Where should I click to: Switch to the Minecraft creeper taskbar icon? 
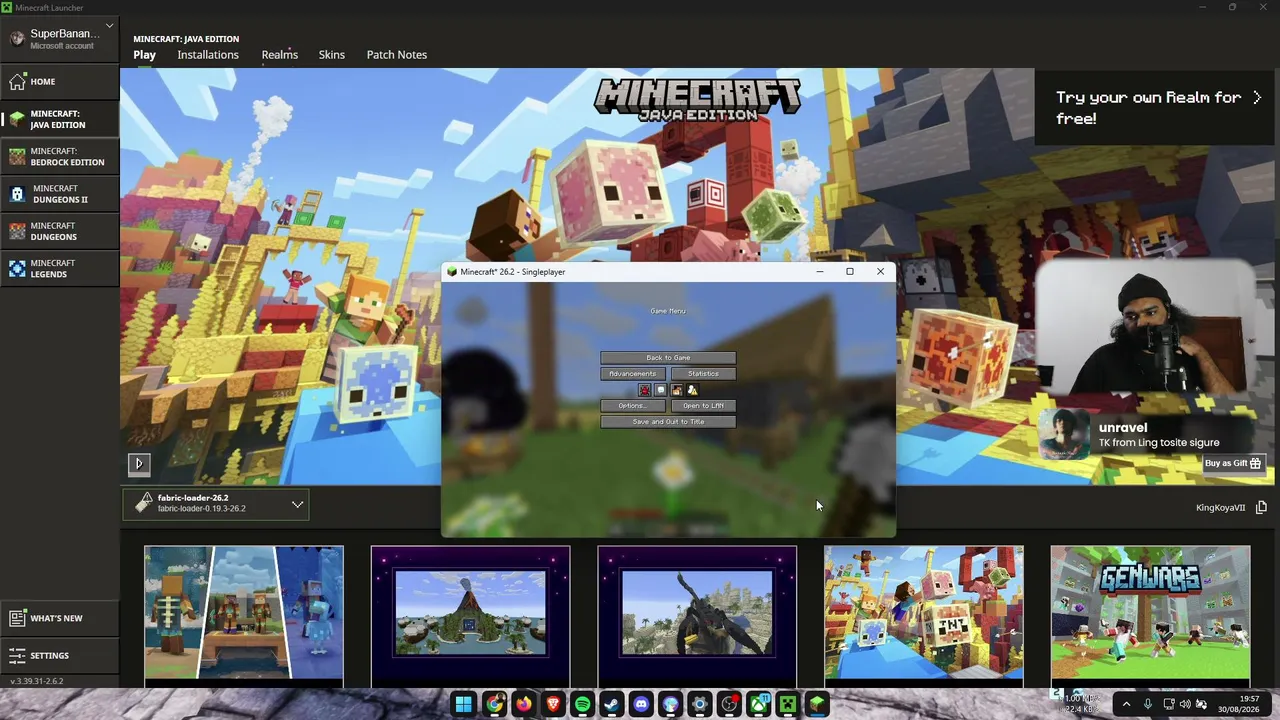(x=788, y=704)
